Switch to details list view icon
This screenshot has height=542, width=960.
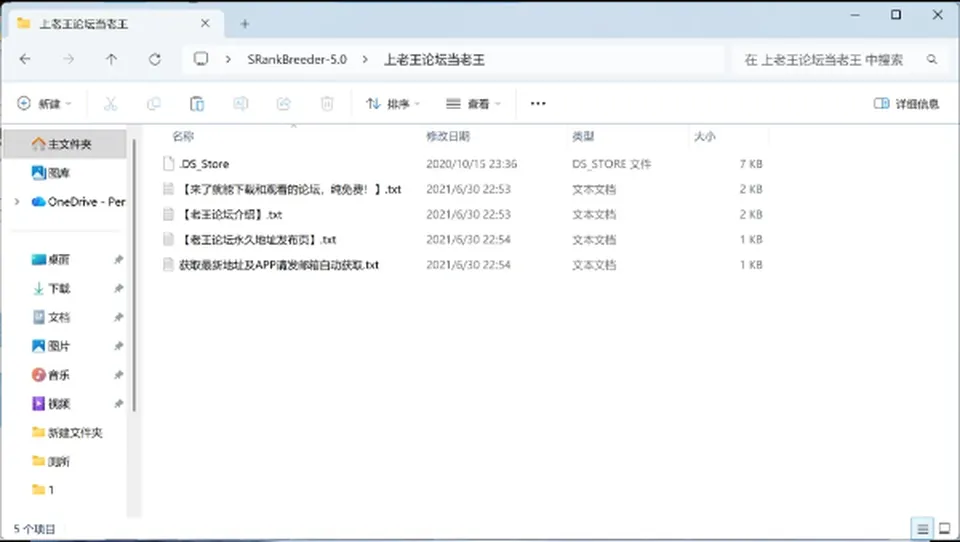click(x=923, y=528)
